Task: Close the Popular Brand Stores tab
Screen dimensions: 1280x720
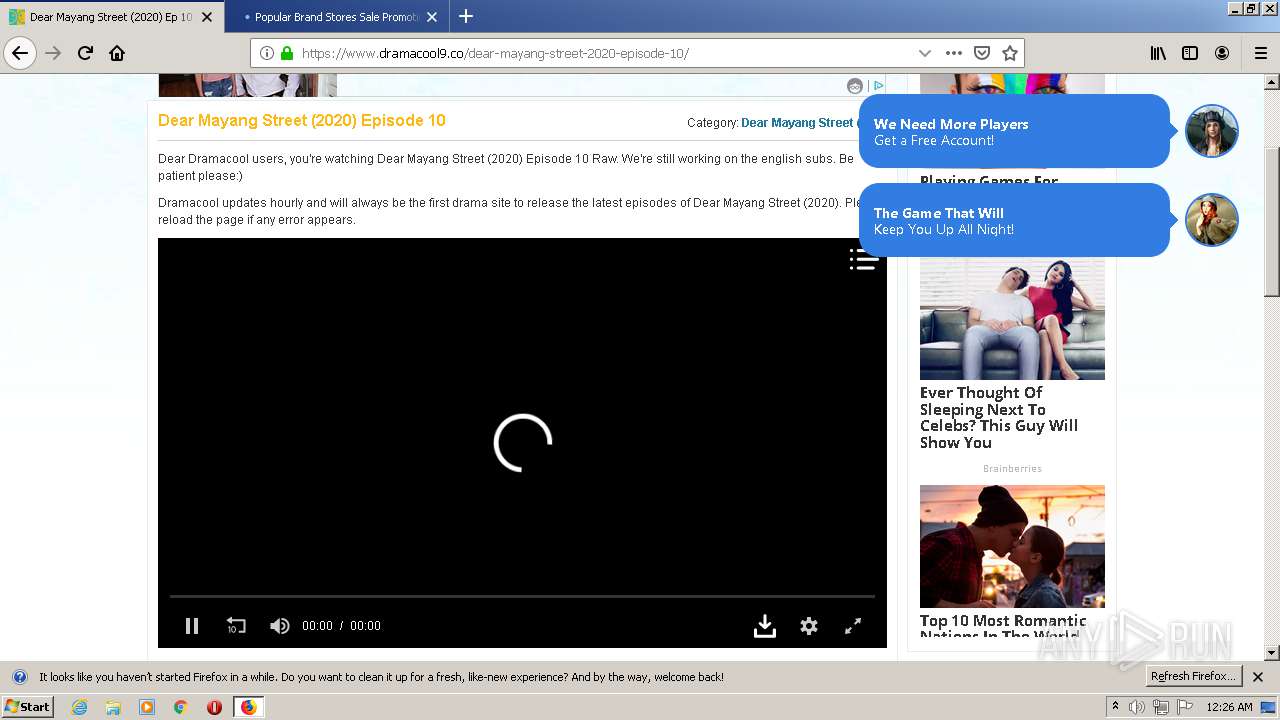Action: click(x=432, y=17)
